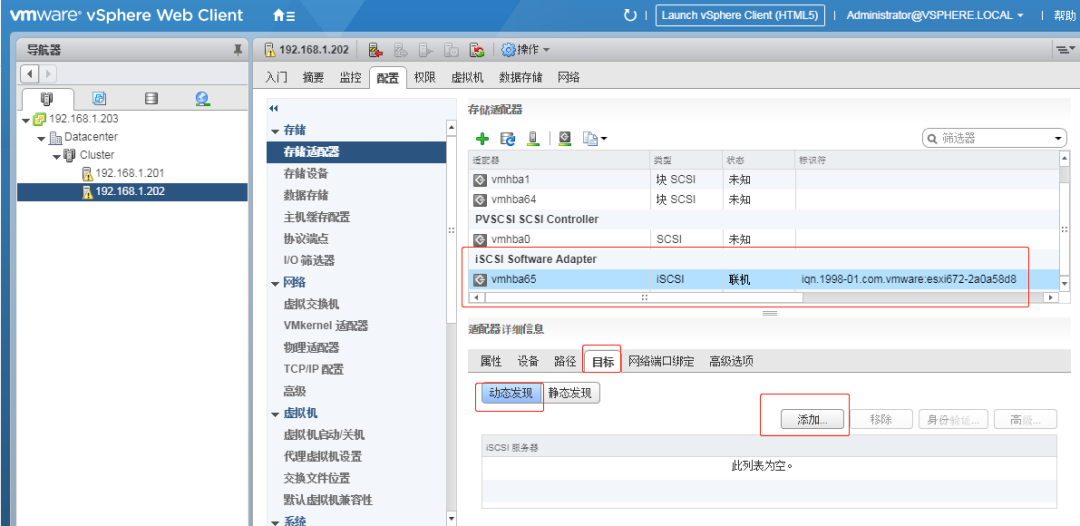The height and width of the screenshot is (526, 1080).
Task: Click side menu scroll down arrow
Action: 451,518
